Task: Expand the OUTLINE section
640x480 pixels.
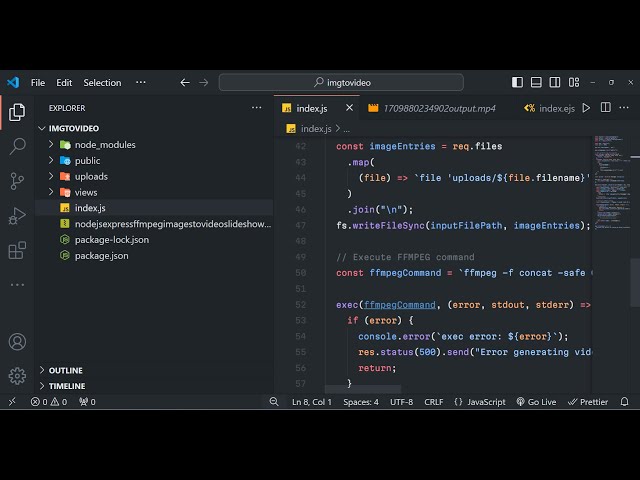Action: [x=66, y=370]
